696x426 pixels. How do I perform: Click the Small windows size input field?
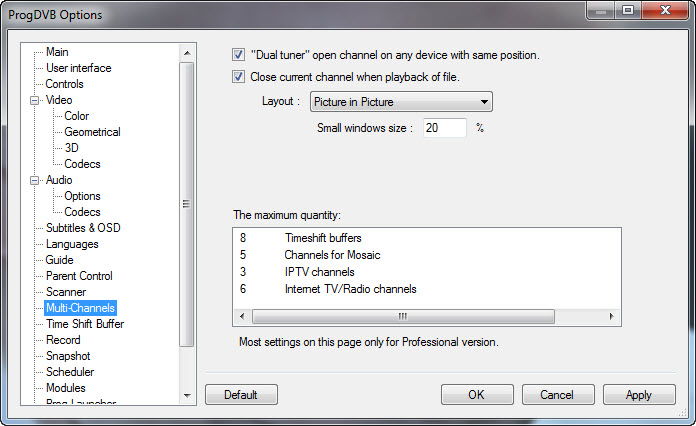click(x=443, y=128)
